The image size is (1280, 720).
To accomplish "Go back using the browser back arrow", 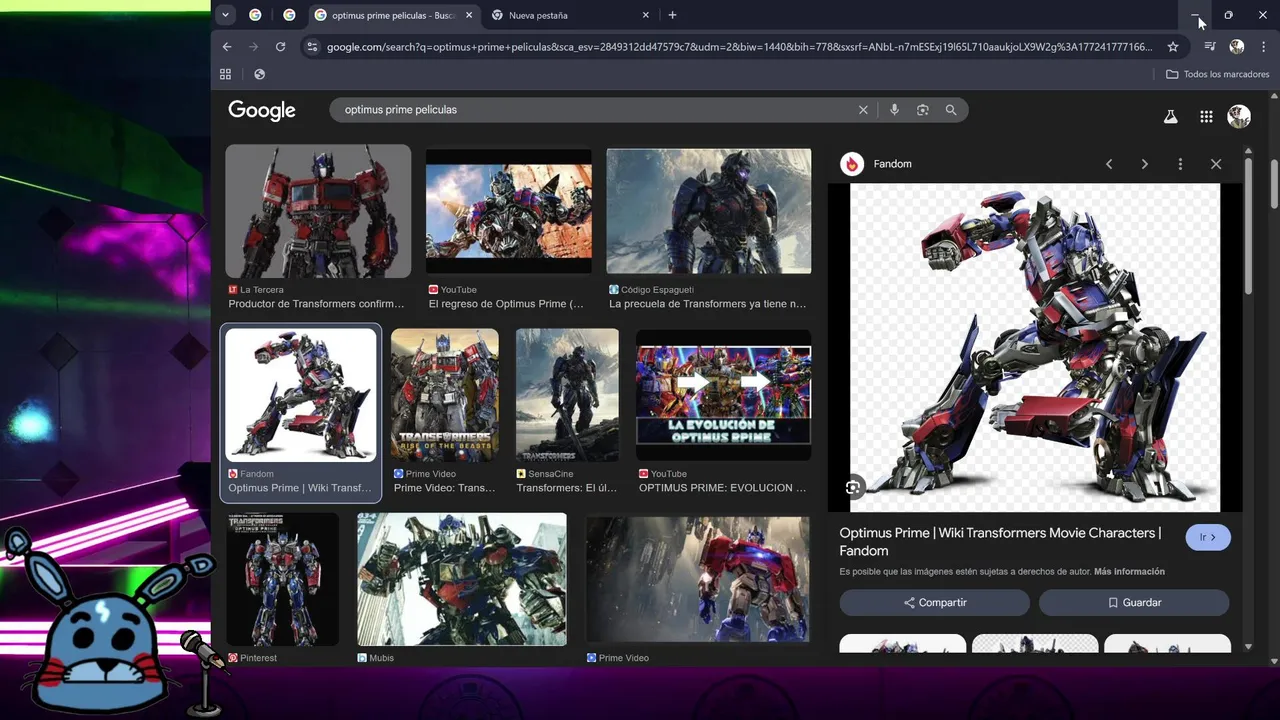I will [x=227, y=47].
